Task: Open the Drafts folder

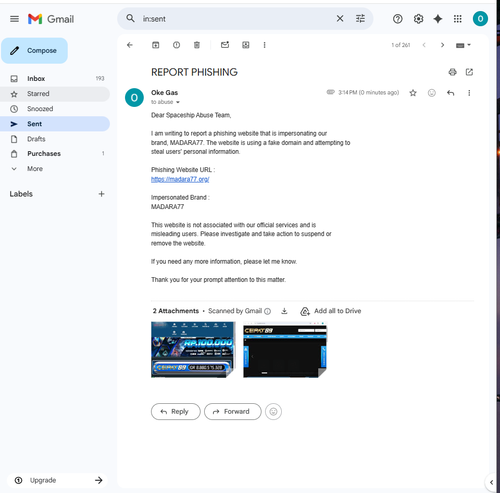Action: 55,139
